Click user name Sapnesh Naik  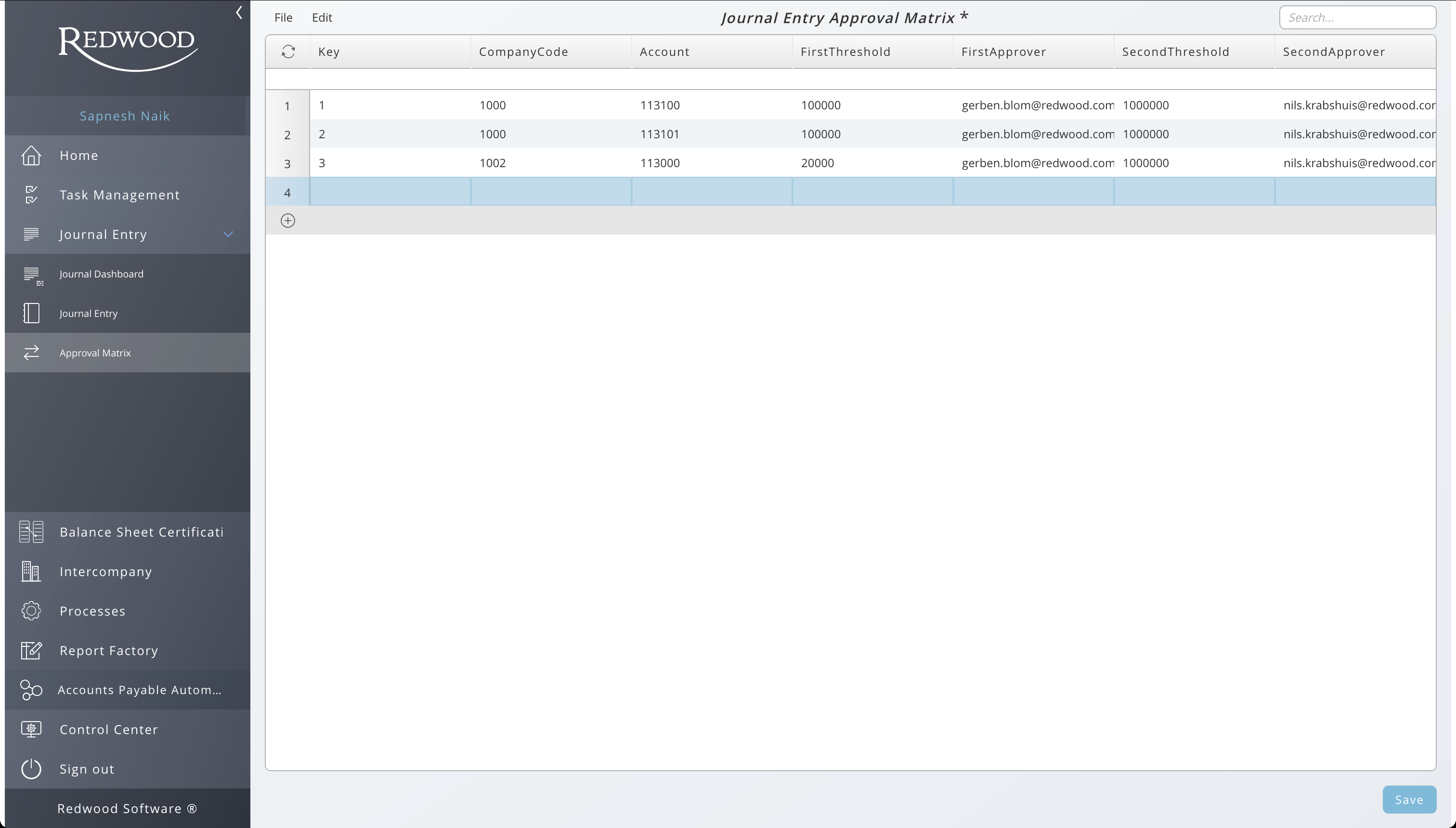(x=125, y=116)
